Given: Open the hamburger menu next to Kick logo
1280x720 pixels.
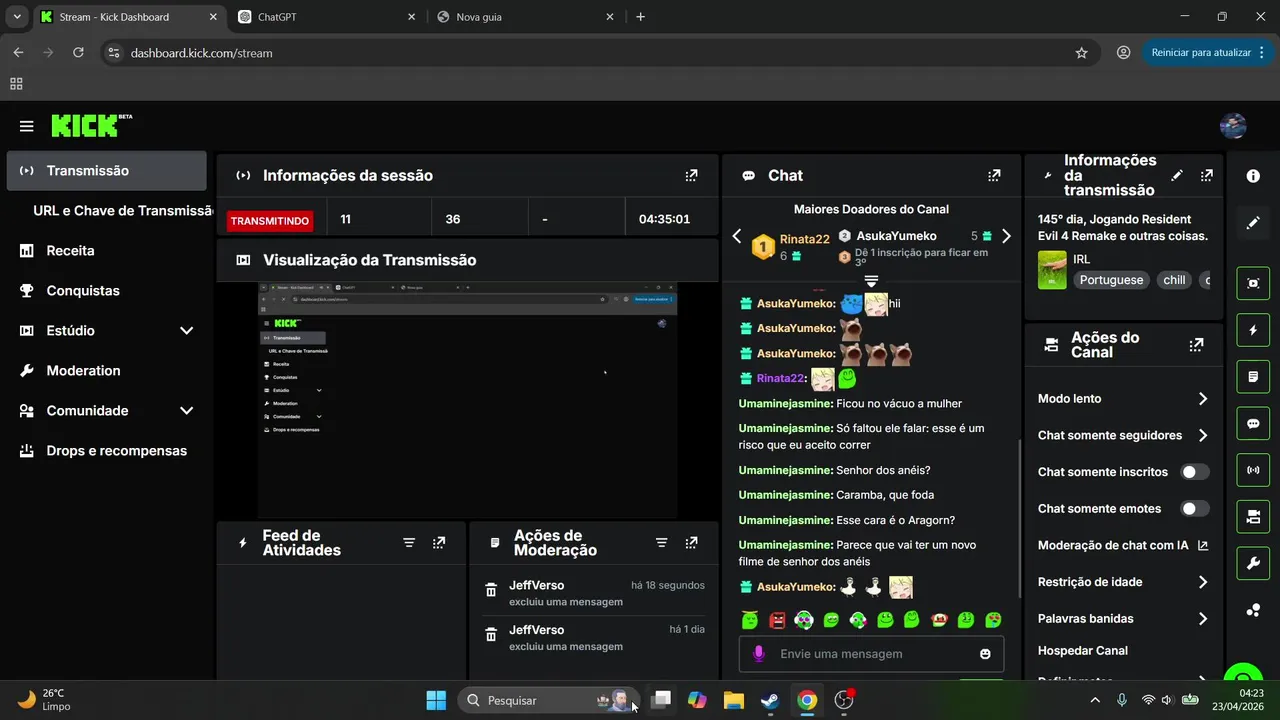Looking at the screenshot, I should (26, 126).
